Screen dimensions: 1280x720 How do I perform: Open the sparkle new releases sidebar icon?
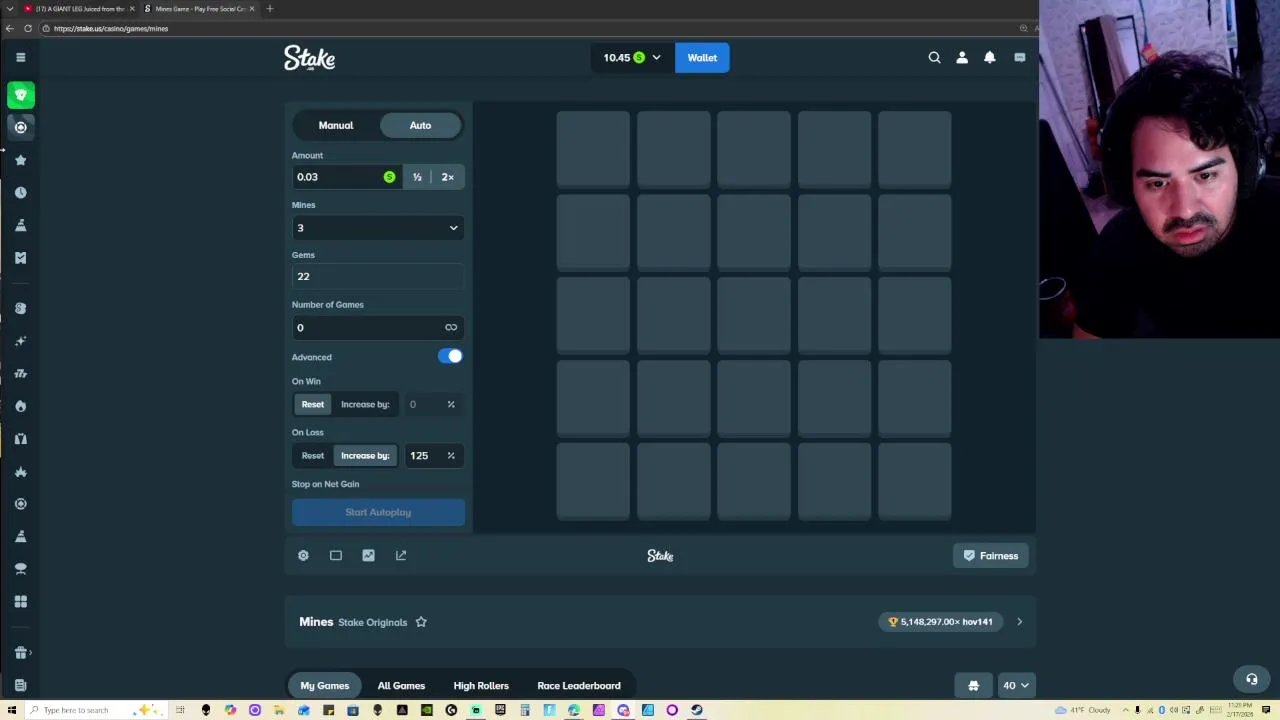click(20, 341)
